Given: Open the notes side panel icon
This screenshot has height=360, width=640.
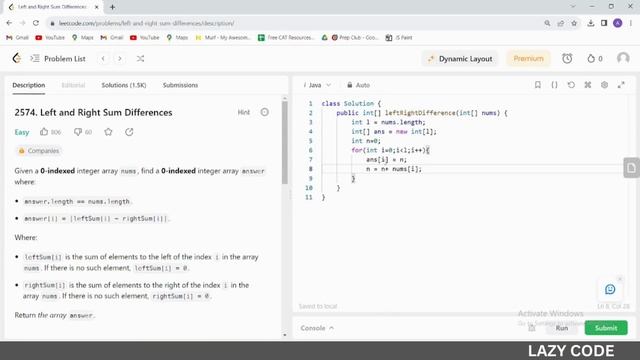Looking at the screenshot, I should click(631, 168).
